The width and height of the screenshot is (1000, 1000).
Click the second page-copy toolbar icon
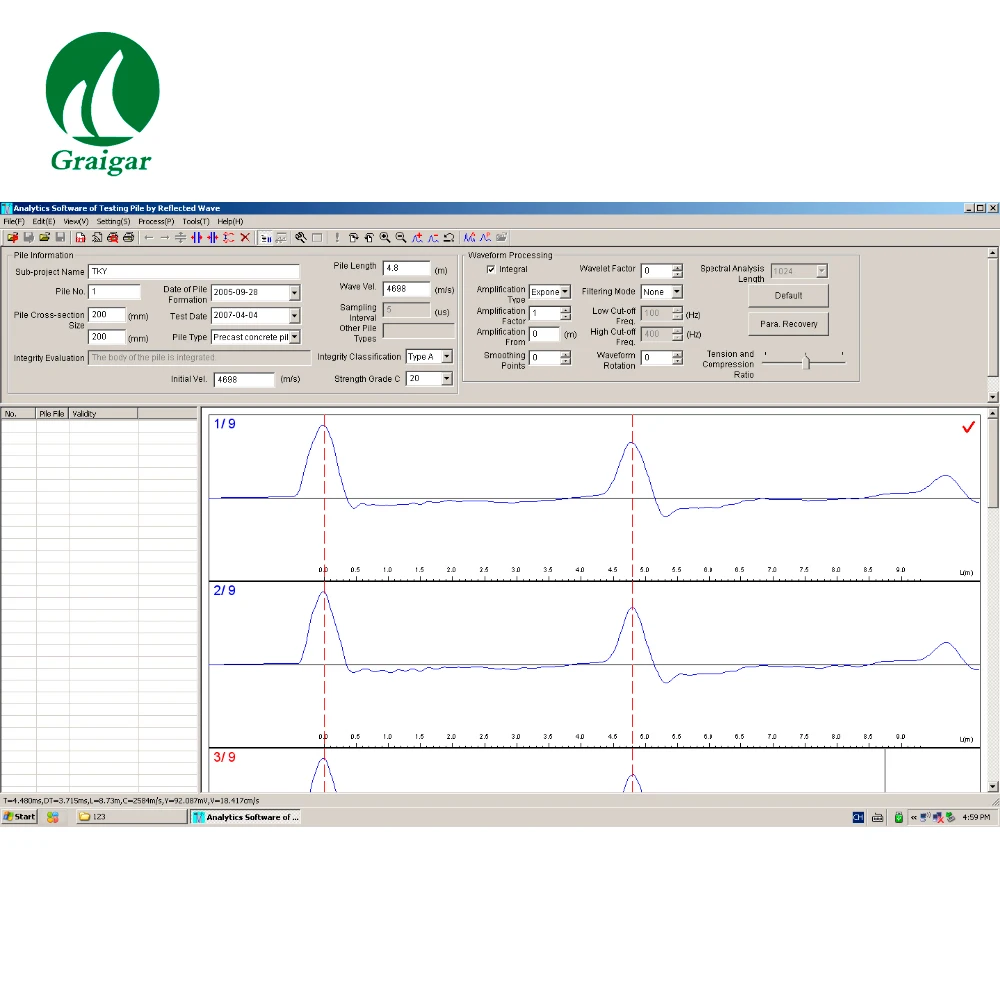(x=369, y=238)
